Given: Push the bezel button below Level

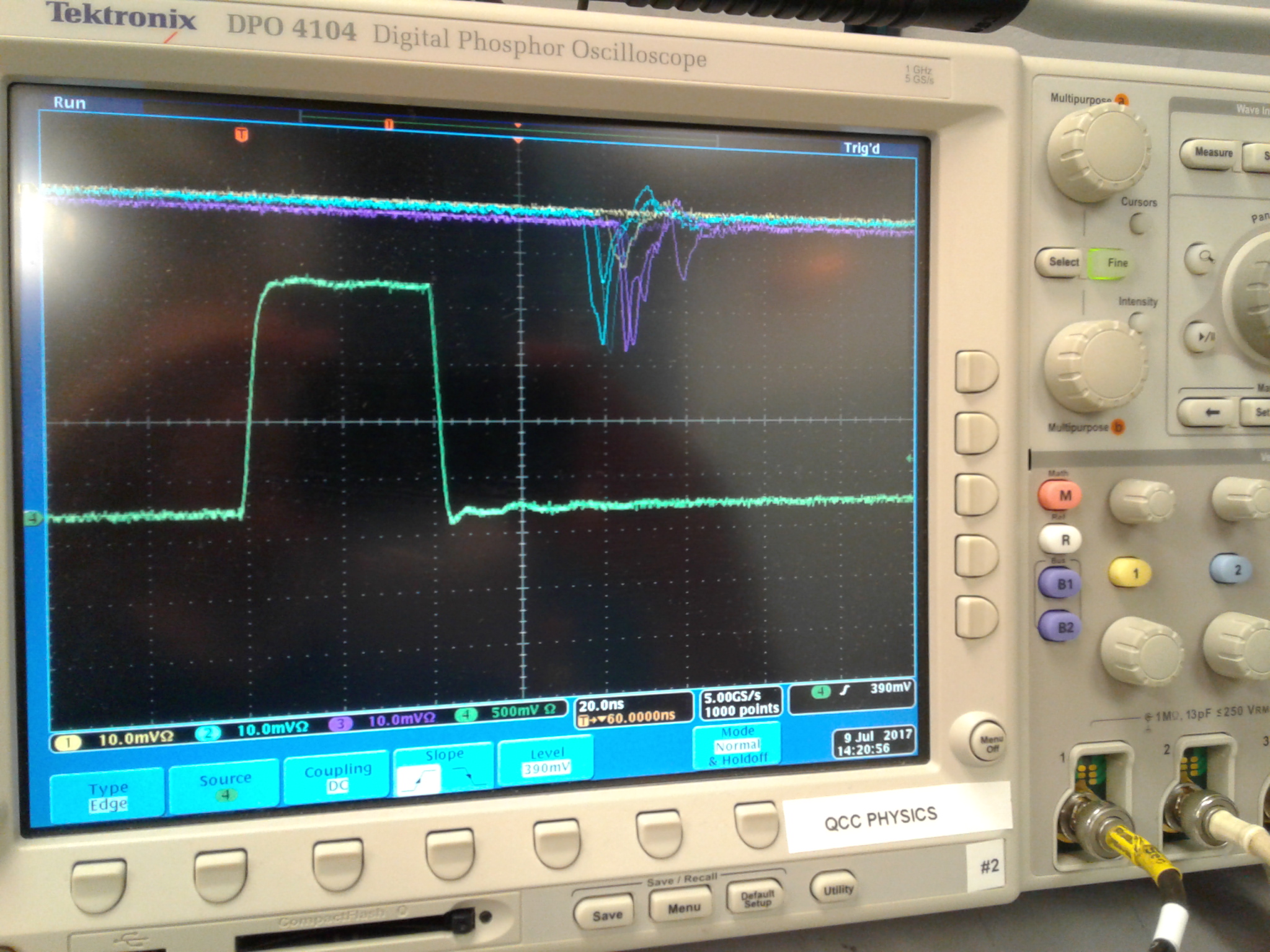Looking at the screenshot, I should 557,842.
